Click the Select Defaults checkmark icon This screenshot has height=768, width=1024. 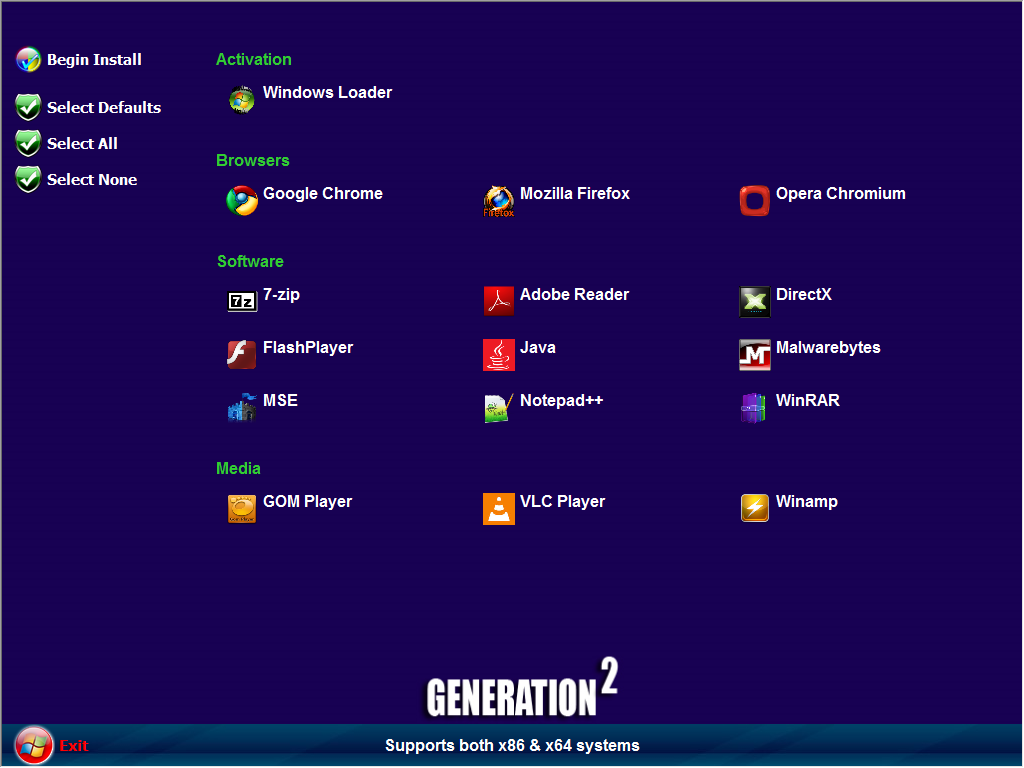tap(29, 107)
